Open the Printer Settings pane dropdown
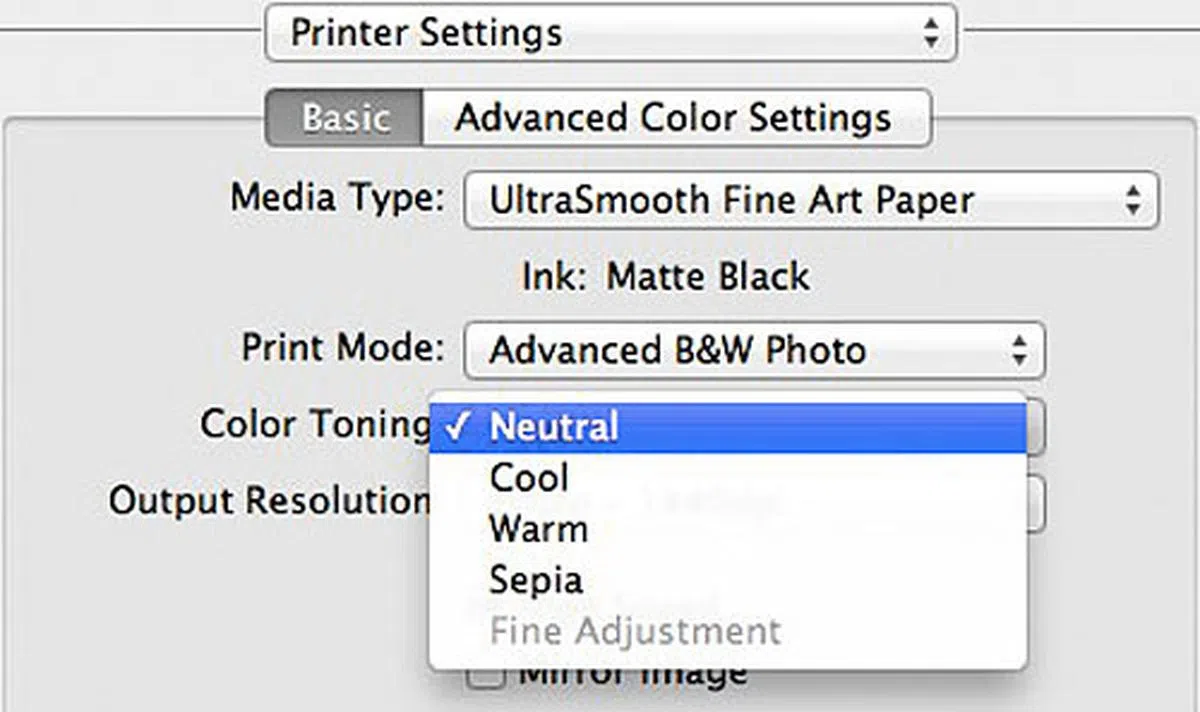The image size is (1200, 712). coord(610,34)
